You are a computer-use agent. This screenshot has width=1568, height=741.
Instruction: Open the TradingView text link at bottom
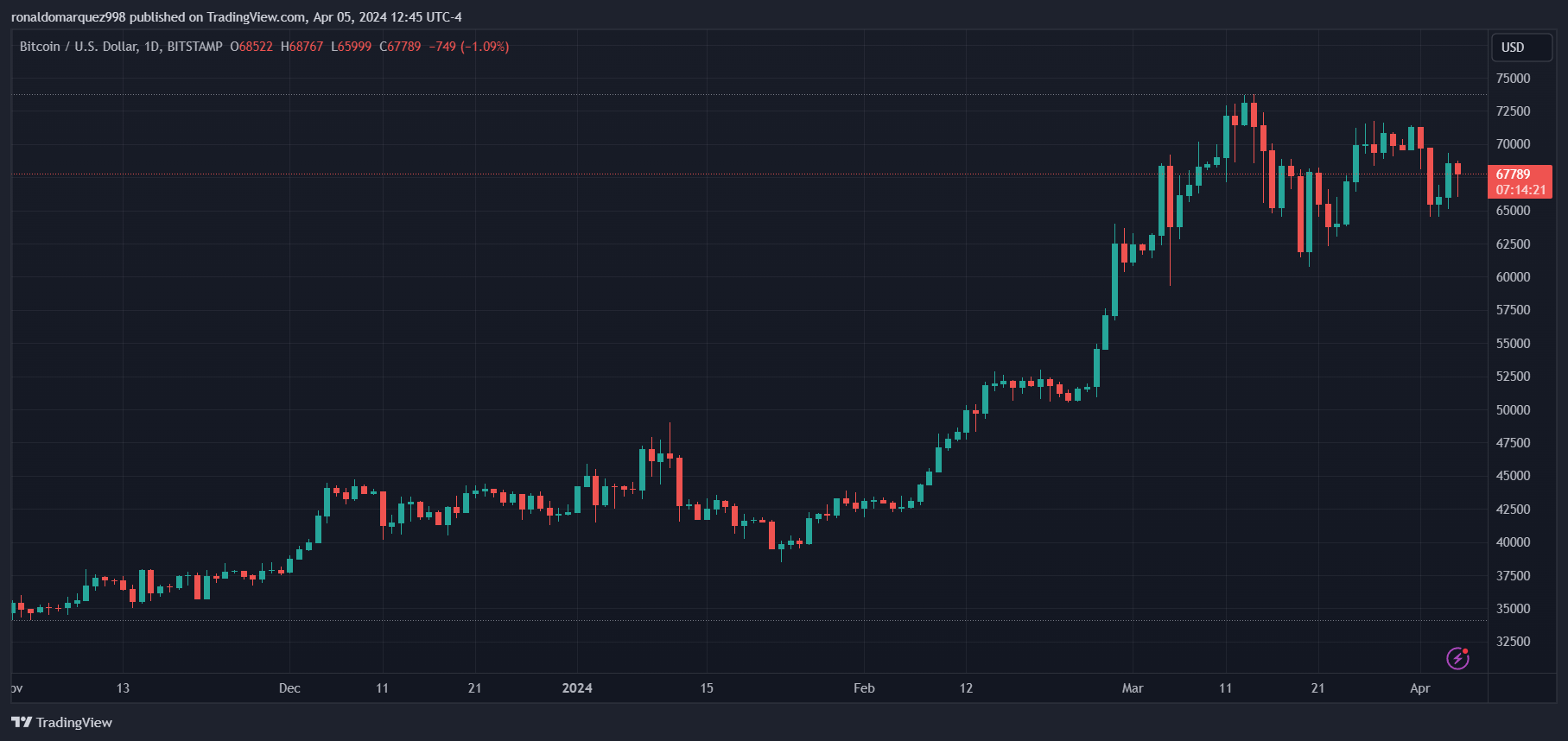click(x=74, y=723)
